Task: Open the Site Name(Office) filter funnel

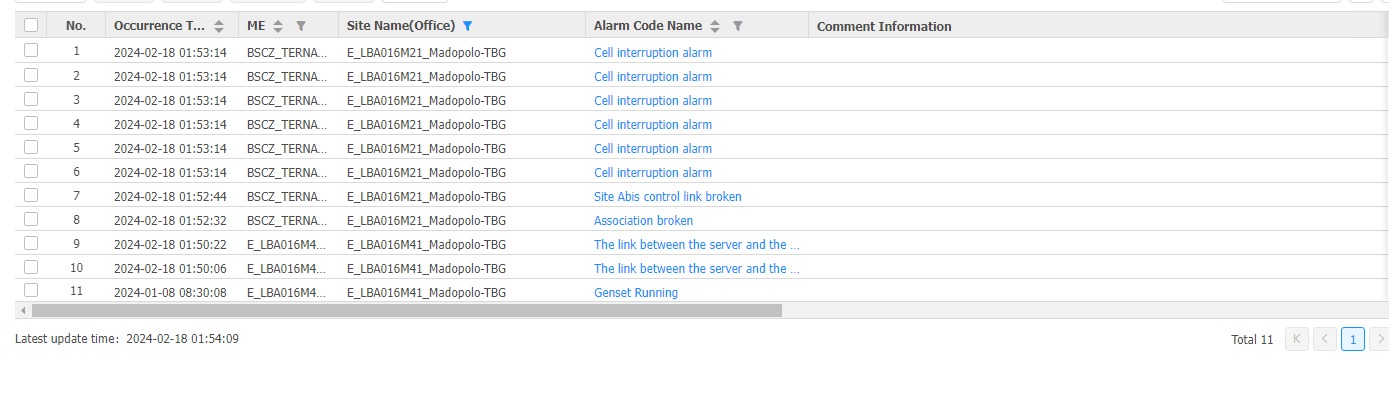Action: tap(468, 26)
